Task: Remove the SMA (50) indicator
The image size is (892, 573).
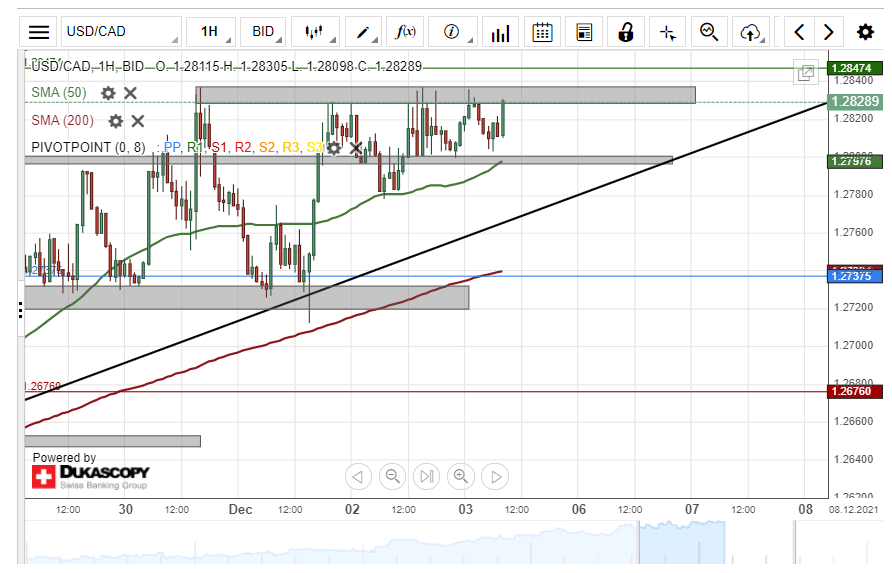Action: 130,93
